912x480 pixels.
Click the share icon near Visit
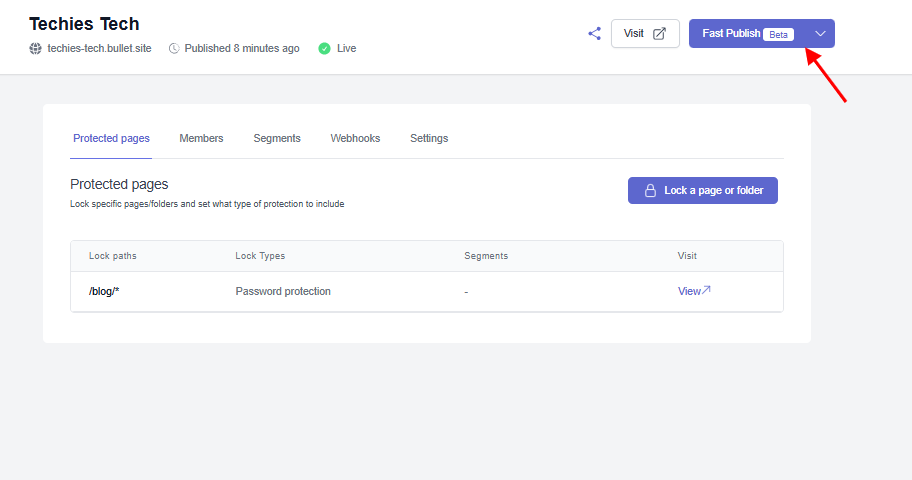pos(595,33)
